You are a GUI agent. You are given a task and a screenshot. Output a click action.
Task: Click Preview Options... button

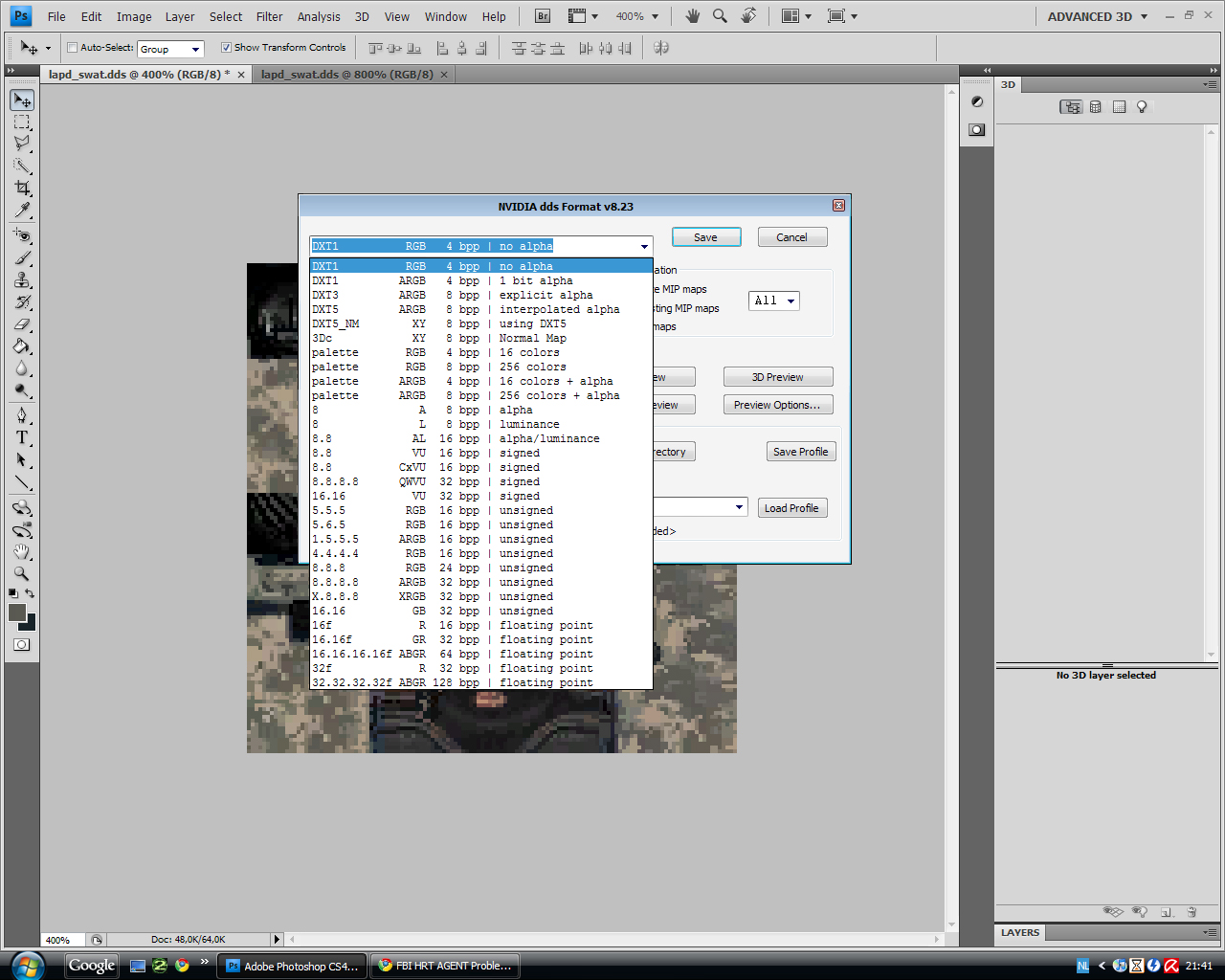click(x=778, y=405)
